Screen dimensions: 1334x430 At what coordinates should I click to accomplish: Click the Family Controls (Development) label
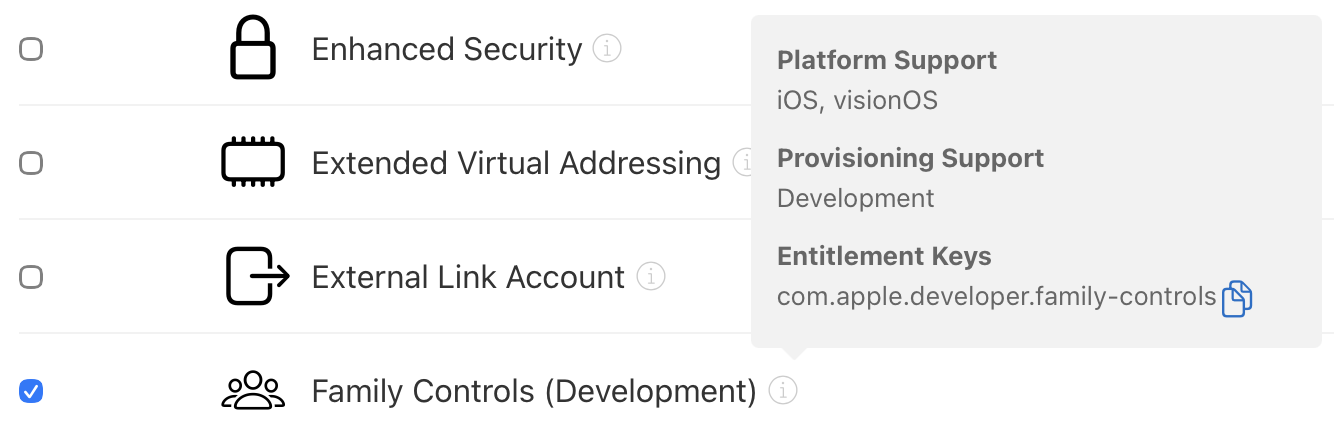pos(533,391)
